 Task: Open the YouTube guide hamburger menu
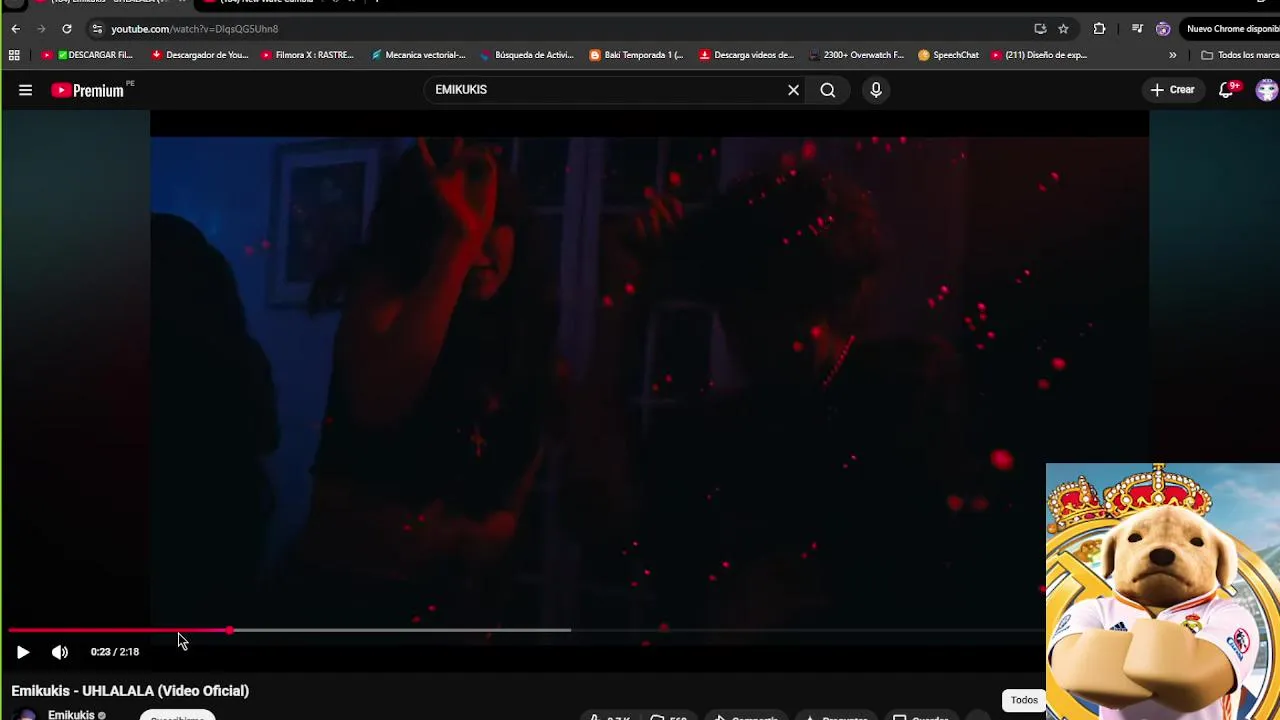[x=25, y=90]
